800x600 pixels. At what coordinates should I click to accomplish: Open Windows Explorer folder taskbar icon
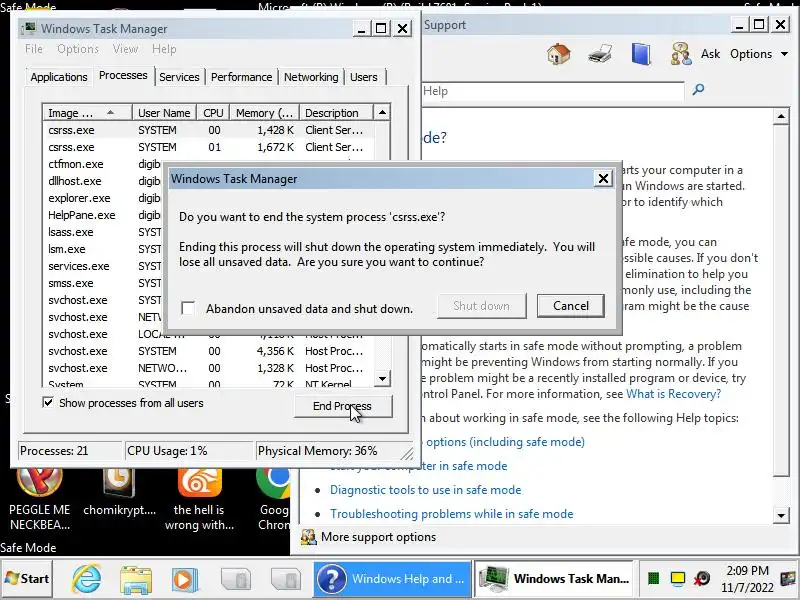coord(136,580)
